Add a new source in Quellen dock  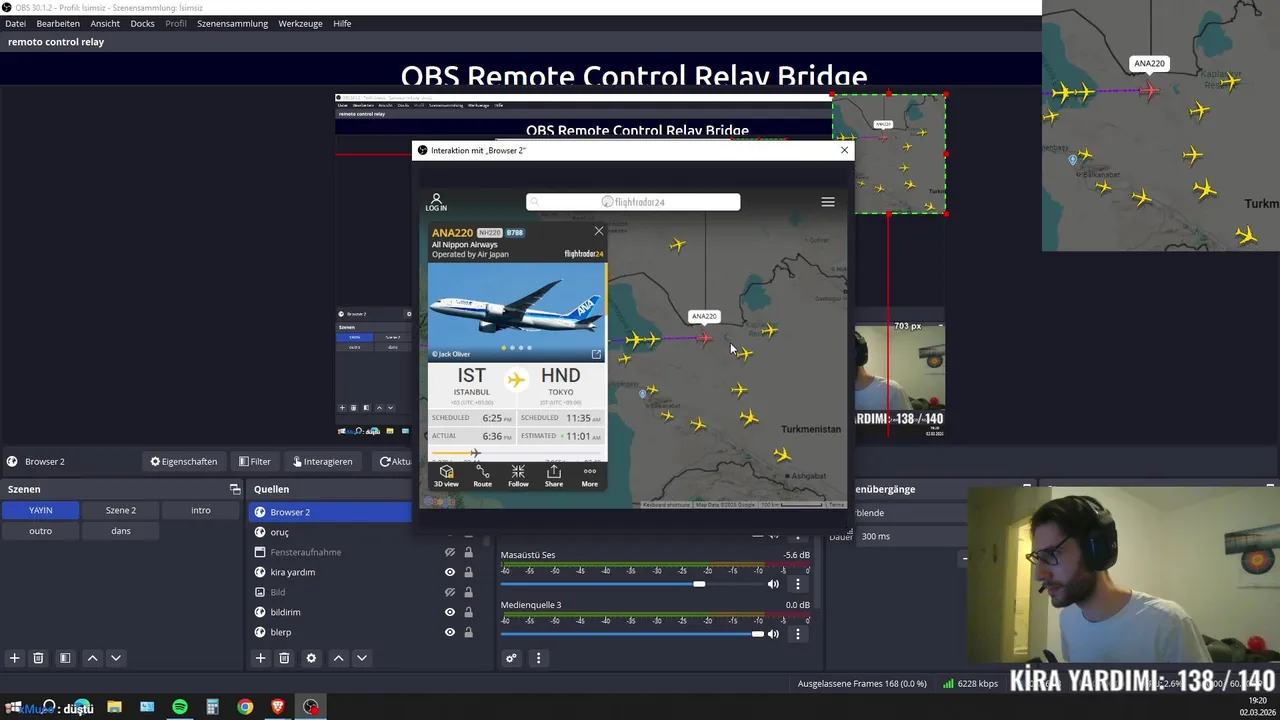[x=260, y=658]
